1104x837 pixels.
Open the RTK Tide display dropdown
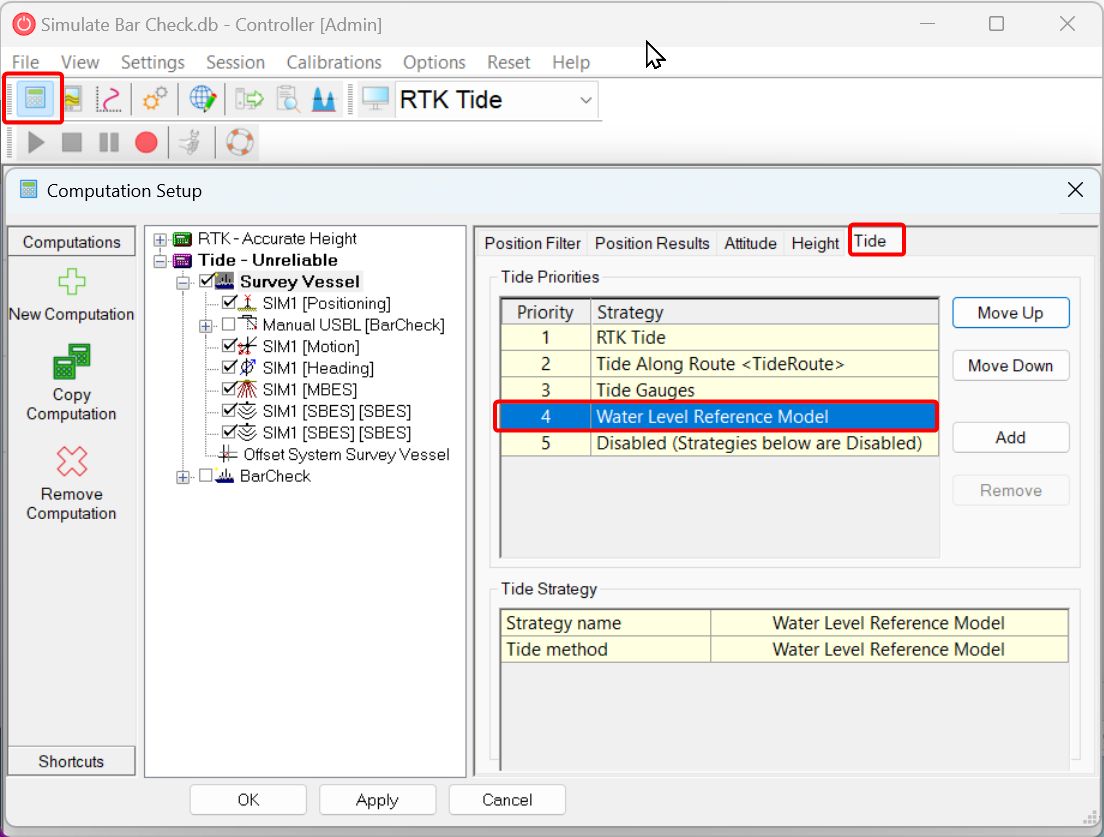[x=585, y=100]
